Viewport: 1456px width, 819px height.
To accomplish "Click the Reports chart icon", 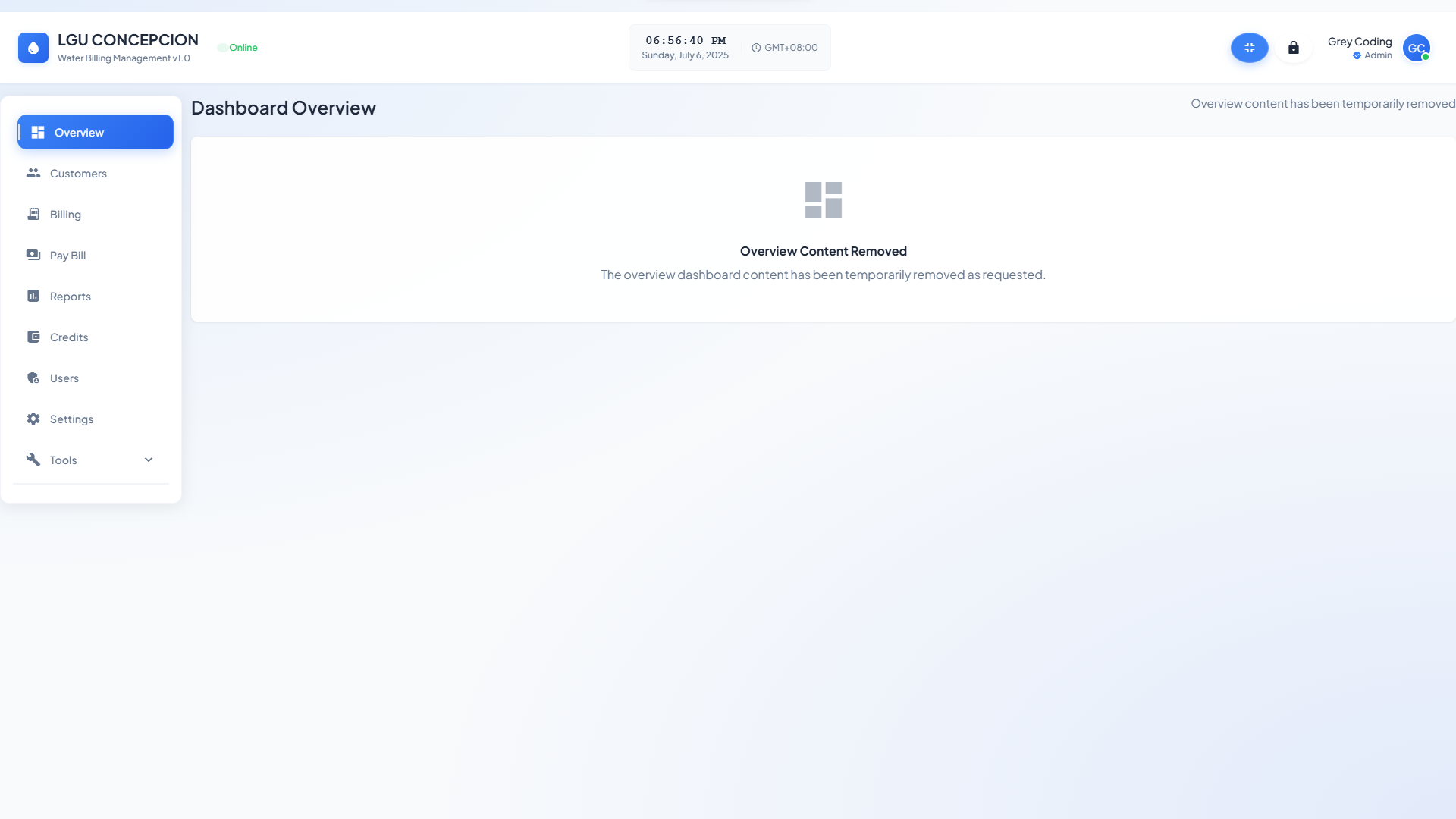I will (x=33, y=296).
